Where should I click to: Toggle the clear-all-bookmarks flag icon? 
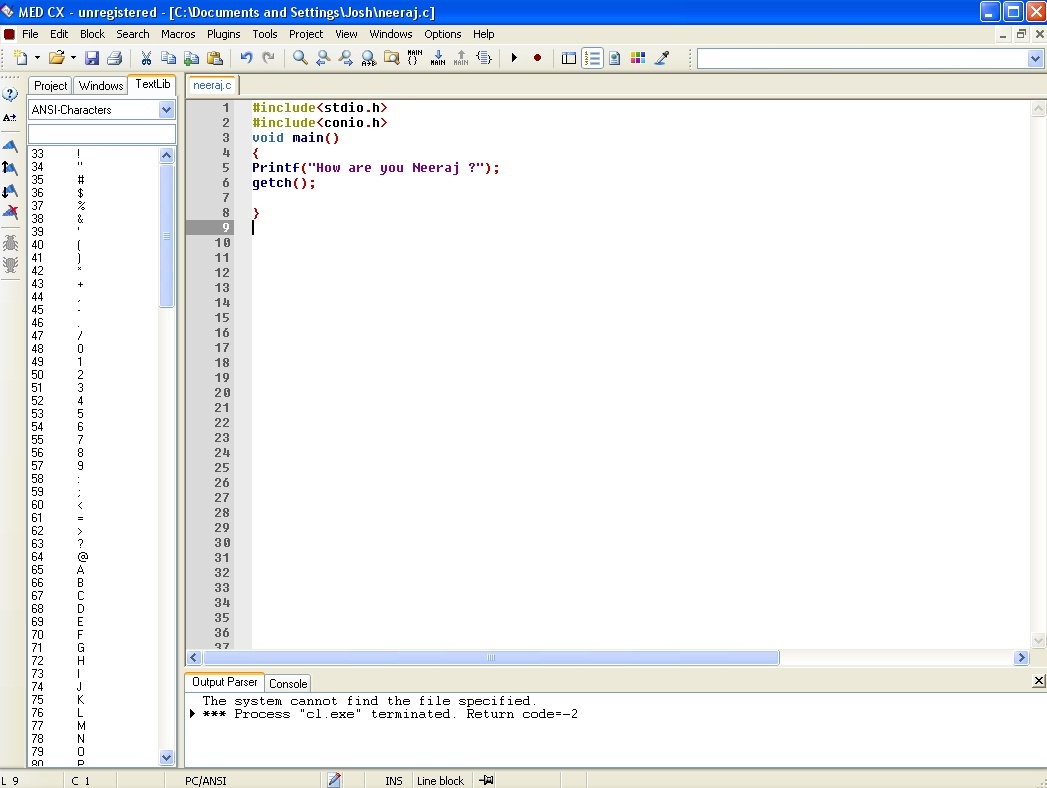pos(10,212)
